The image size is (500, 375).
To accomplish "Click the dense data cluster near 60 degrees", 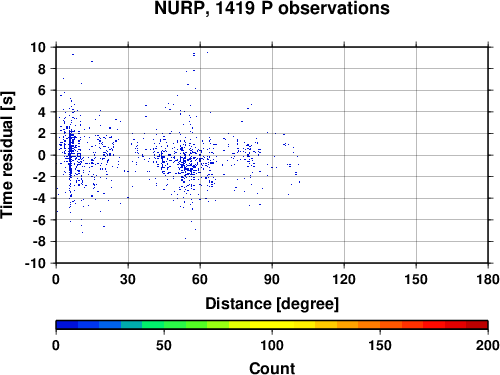I will coord(188,163).
